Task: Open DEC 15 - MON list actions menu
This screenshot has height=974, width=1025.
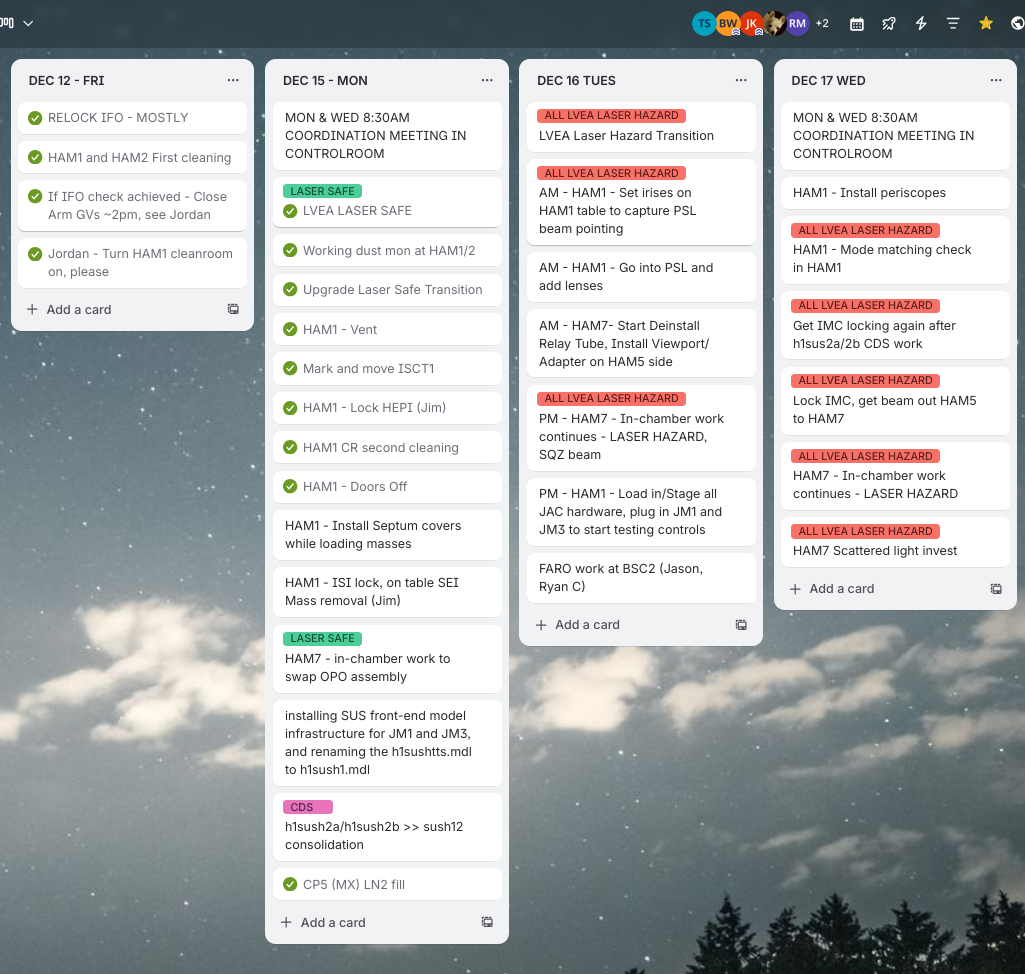Action: click(x=487, y=80)
